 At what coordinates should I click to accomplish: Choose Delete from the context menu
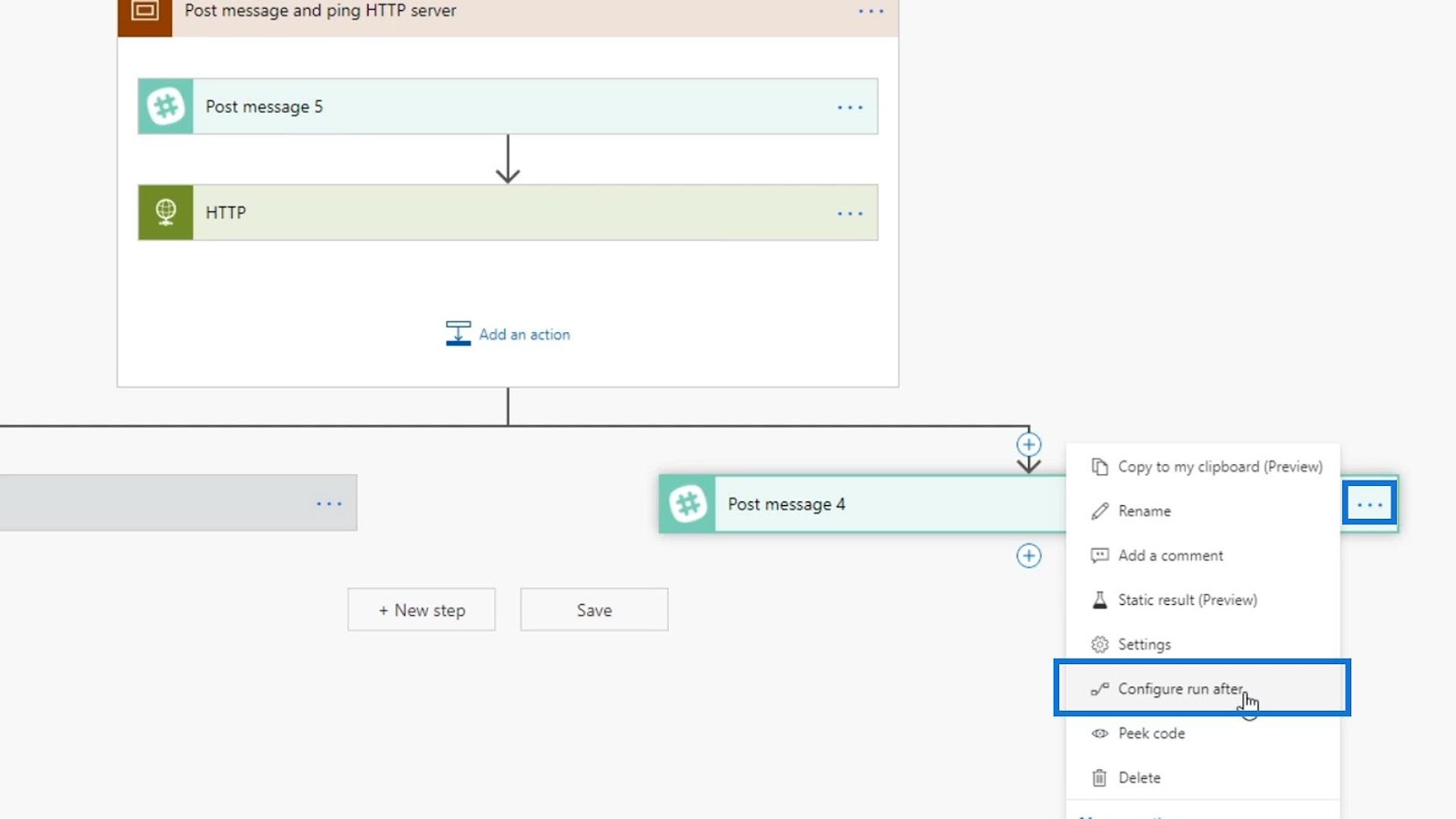1202,777
